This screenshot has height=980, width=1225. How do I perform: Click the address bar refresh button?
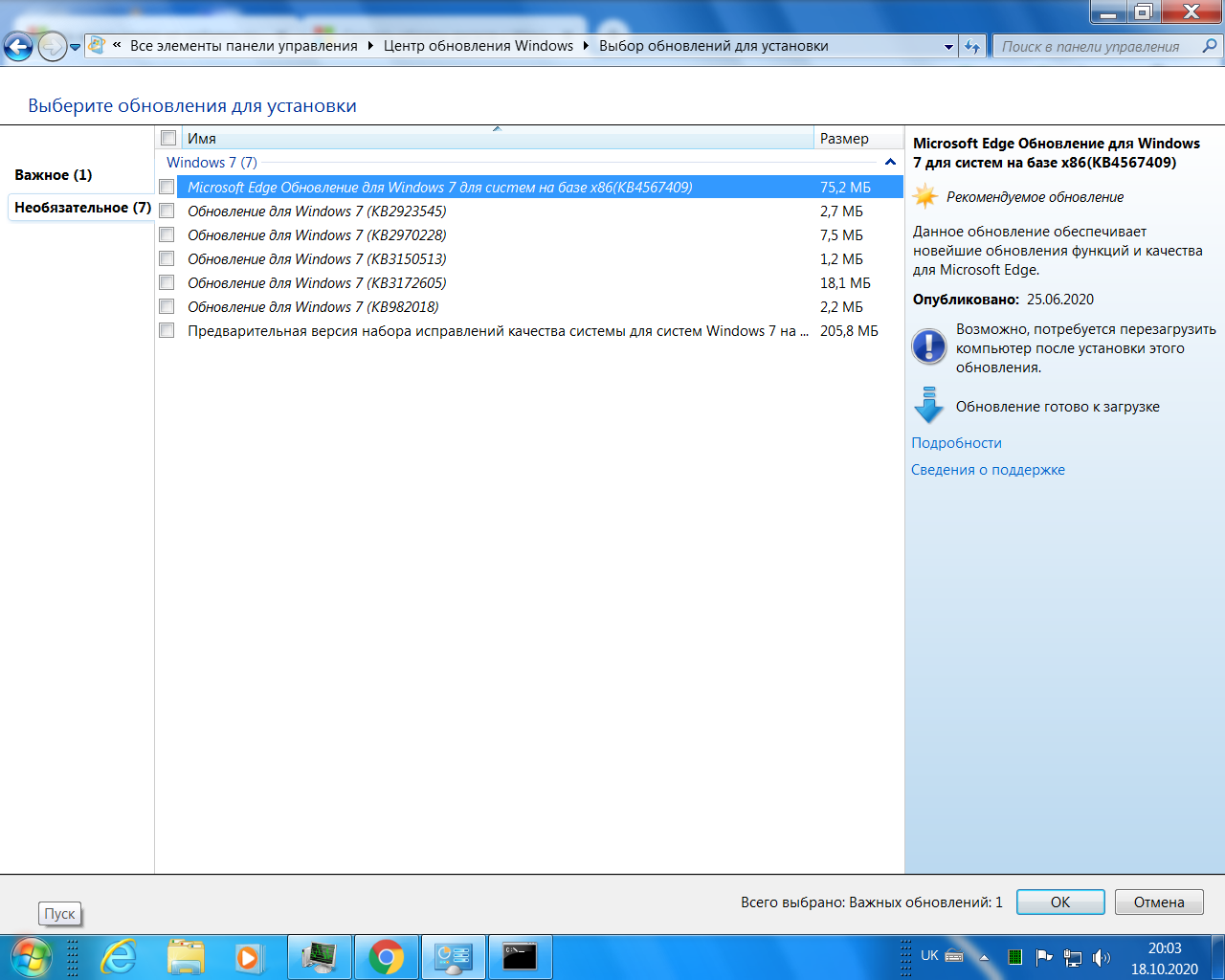(x=972, y=46)
